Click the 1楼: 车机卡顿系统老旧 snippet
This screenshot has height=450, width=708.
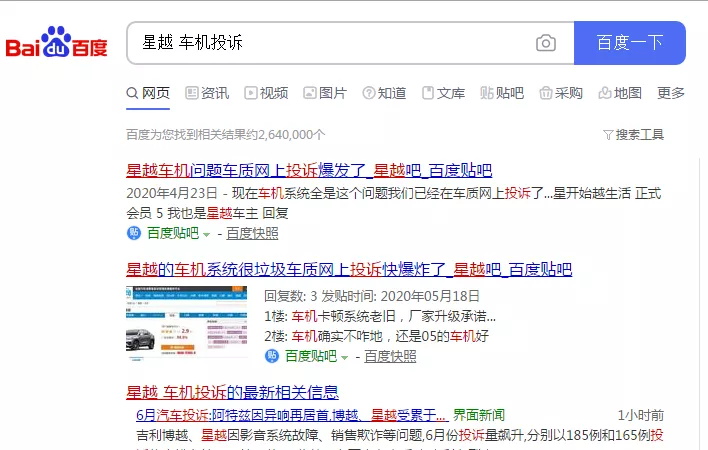point(380,316)
